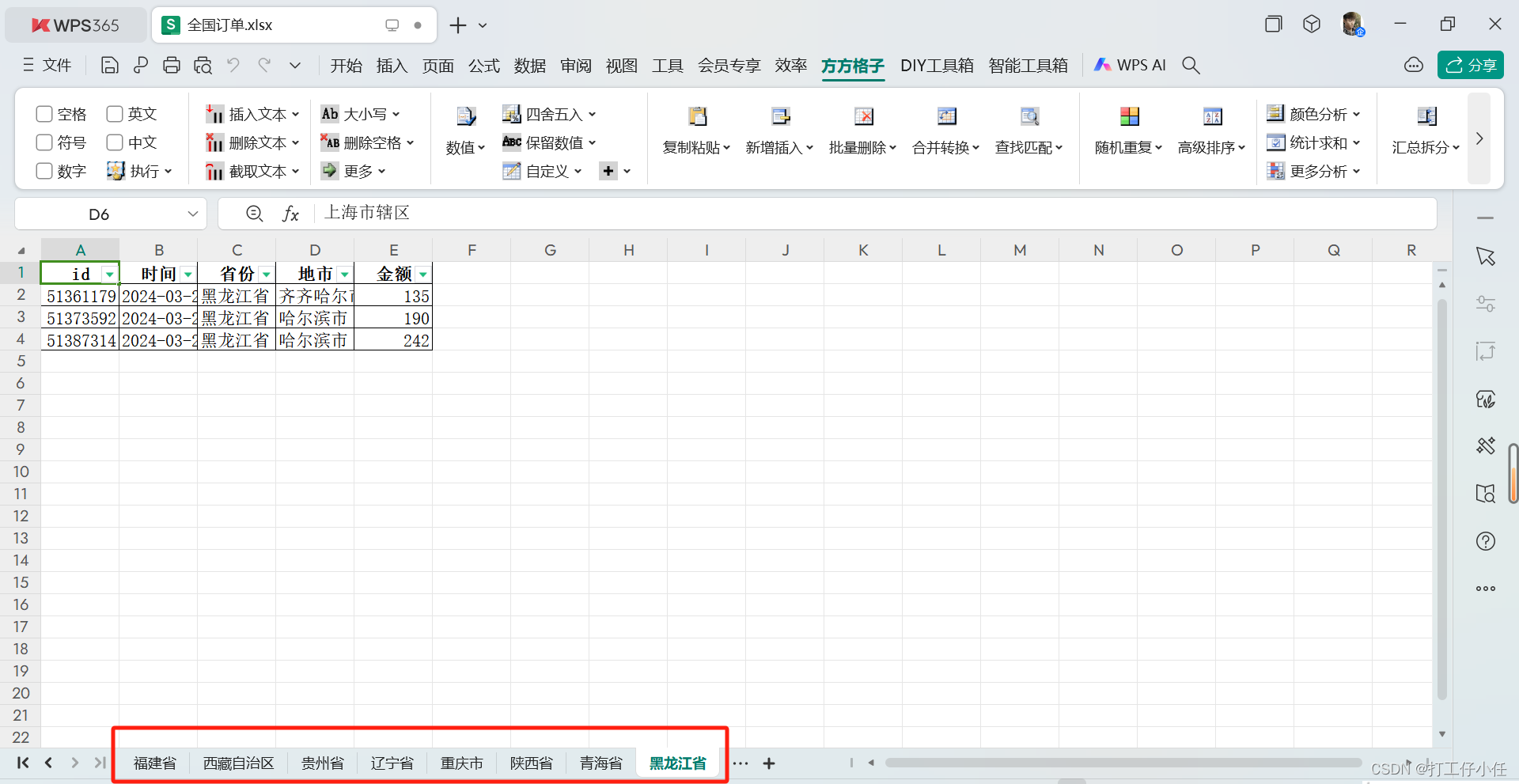Click the Undo arrow
This screenshot has width=1519, height=784.
[233, 65]
